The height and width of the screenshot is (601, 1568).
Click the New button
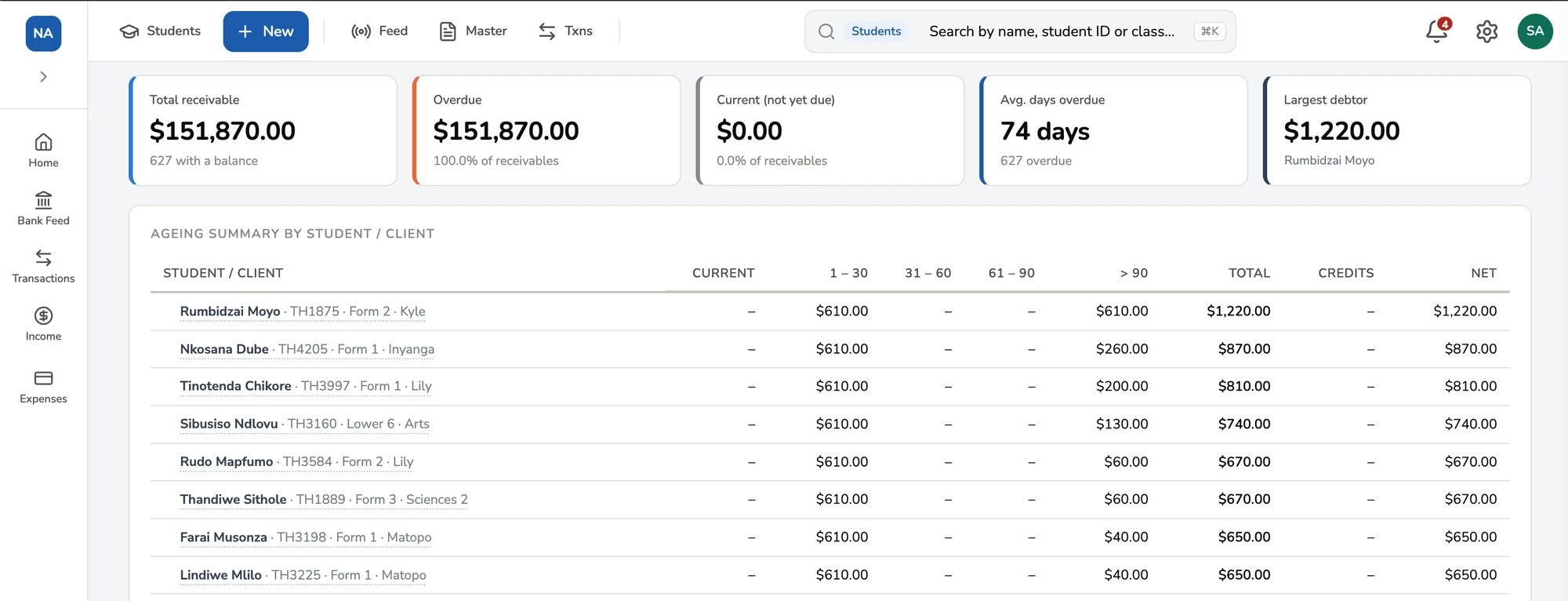click(x=266, y=31)
